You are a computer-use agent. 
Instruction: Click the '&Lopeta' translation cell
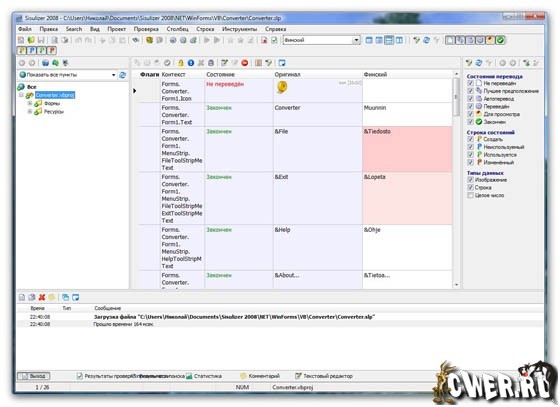click(x=407, y=198)
